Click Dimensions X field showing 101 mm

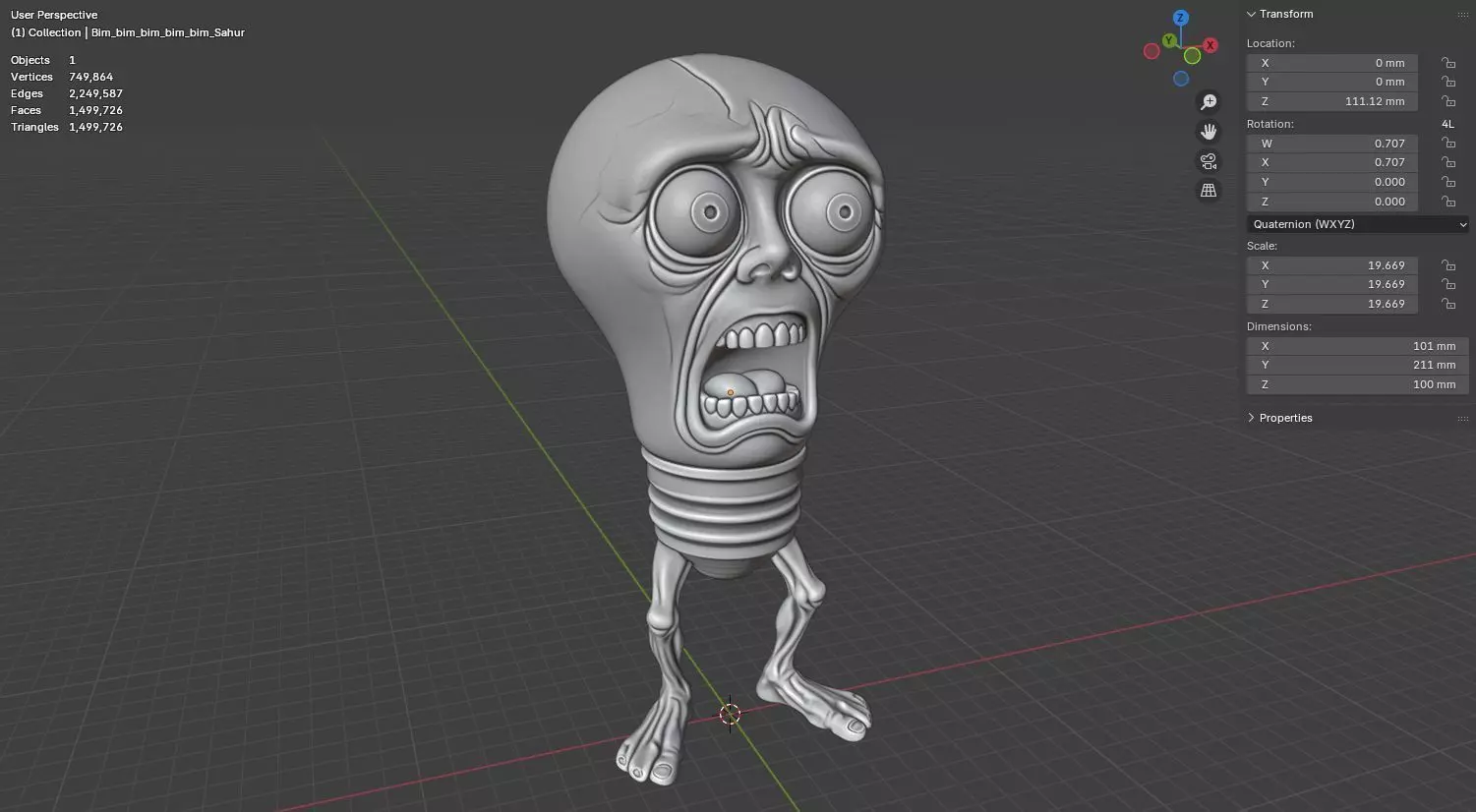coord(1358,346)
